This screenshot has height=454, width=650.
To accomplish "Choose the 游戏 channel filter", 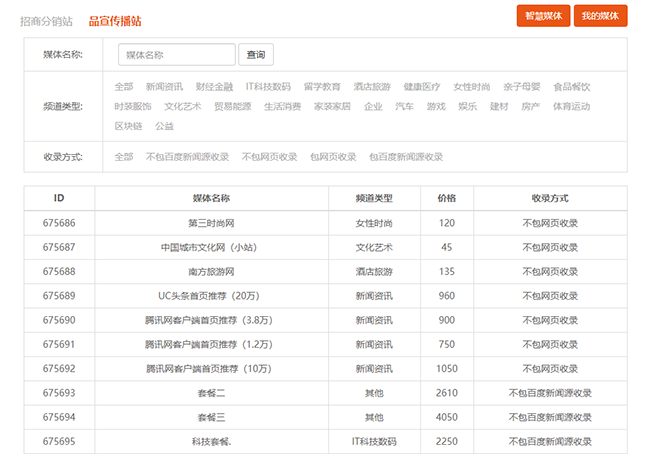I will tap(436, 107).
